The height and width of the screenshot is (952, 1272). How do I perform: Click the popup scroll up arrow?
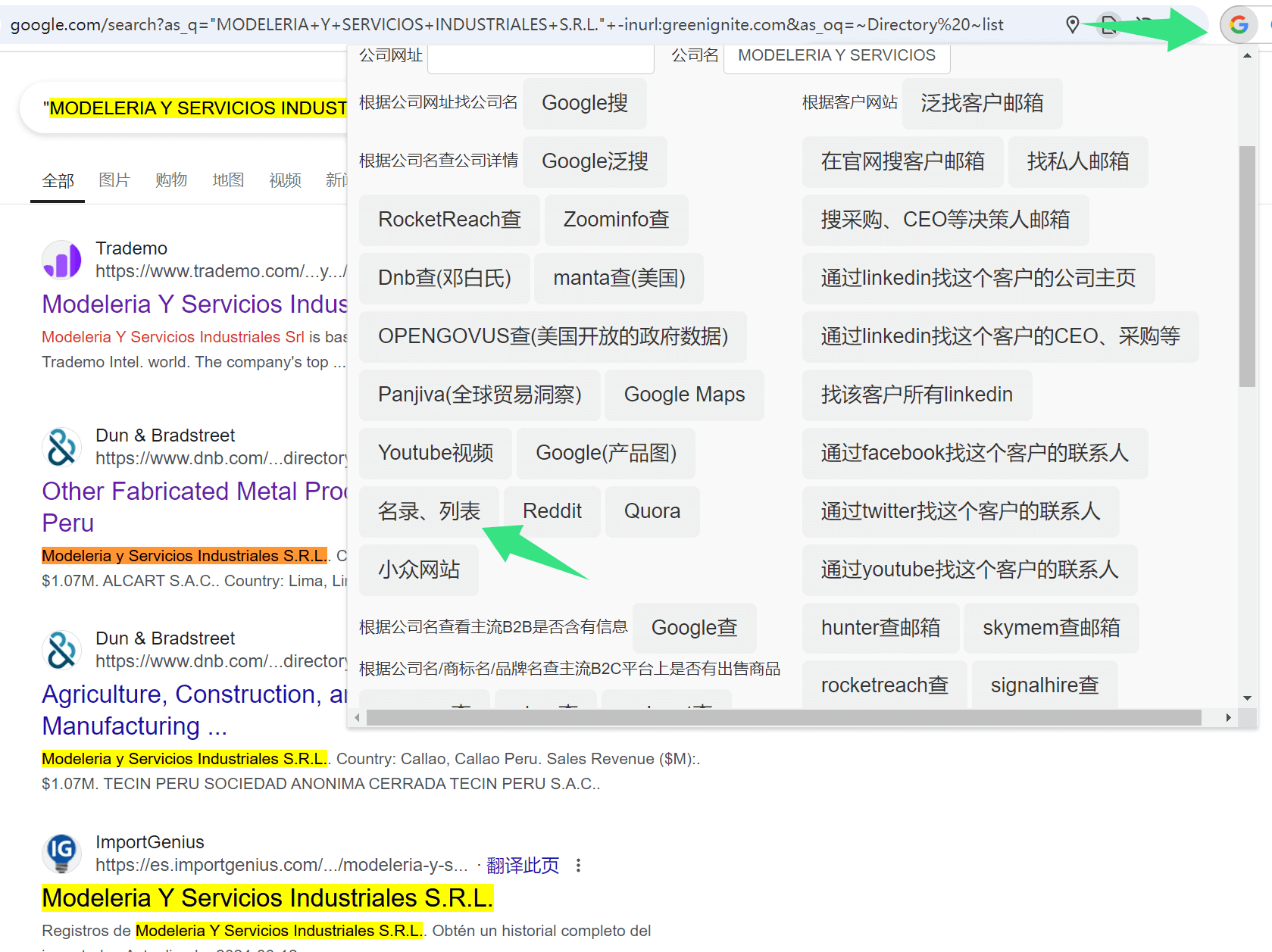pyautogui.click(x=1247, y=56)
